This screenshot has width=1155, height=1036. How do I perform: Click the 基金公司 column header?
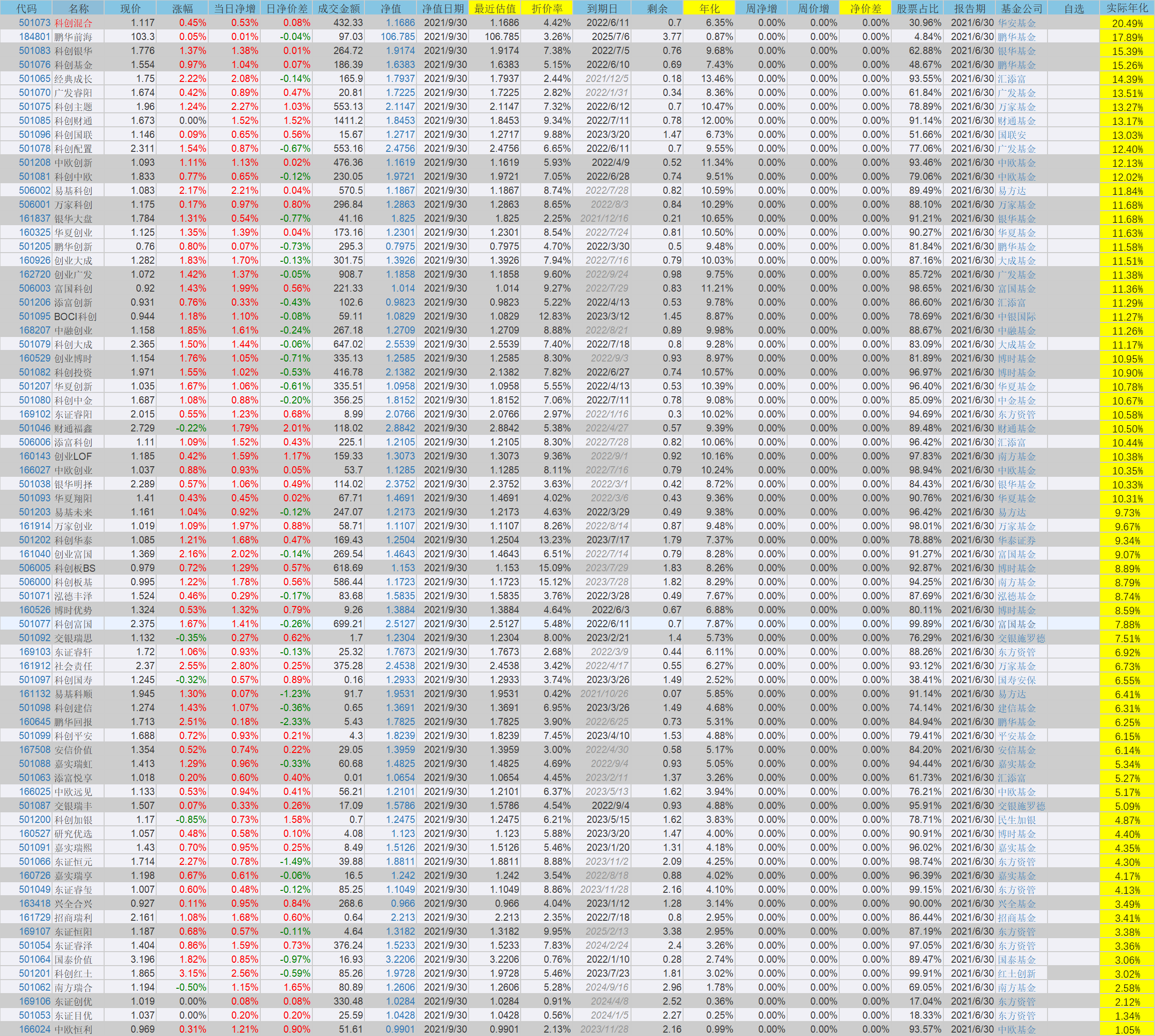tap(1021, 8)
